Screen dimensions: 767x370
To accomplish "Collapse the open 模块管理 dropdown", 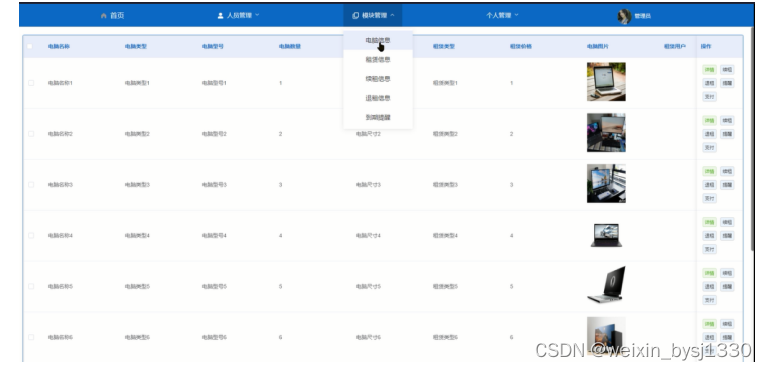I will coord(373,16).
